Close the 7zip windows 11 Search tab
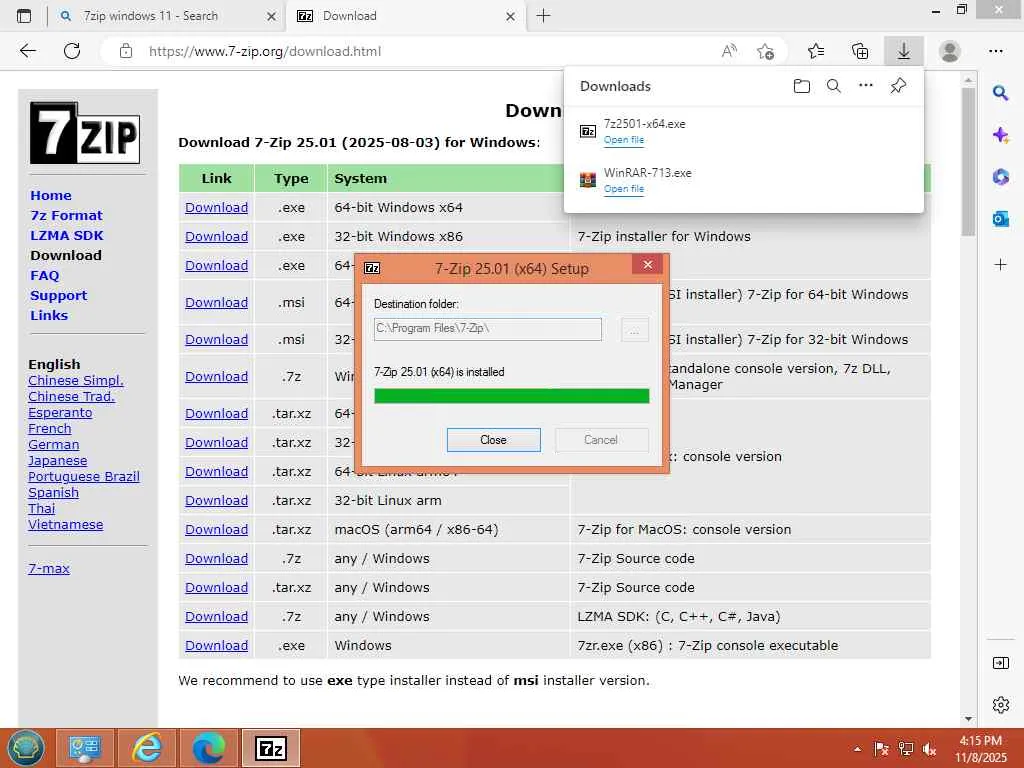Image resolution: width=1024 pixels, height=768 pixels. (271, 16)
